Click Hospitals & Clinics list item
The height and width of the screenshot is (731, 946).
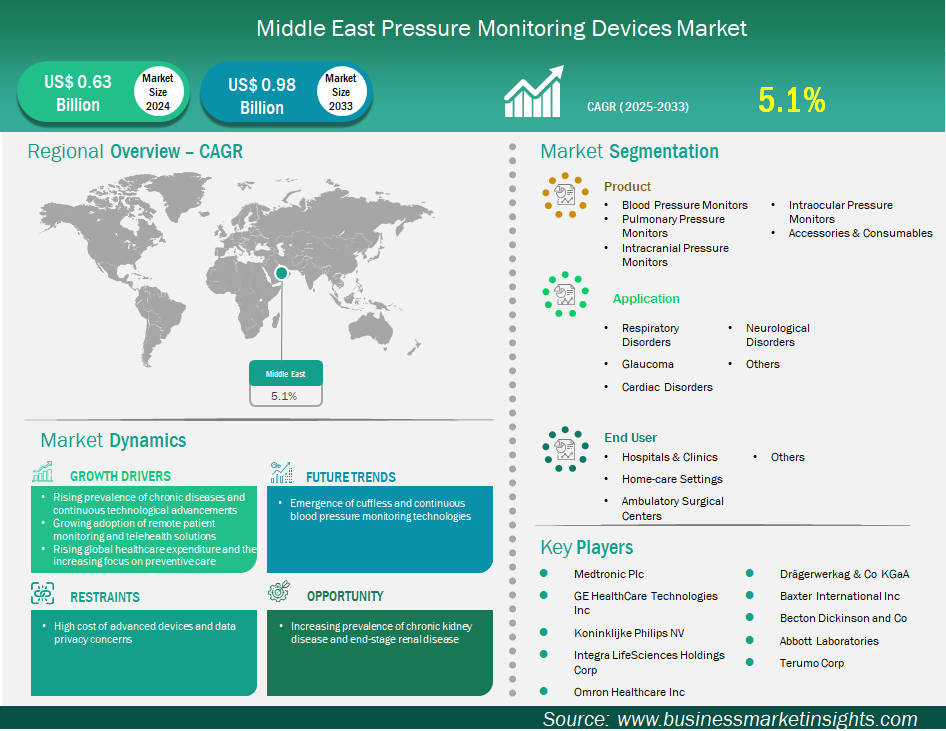[670, 457]
